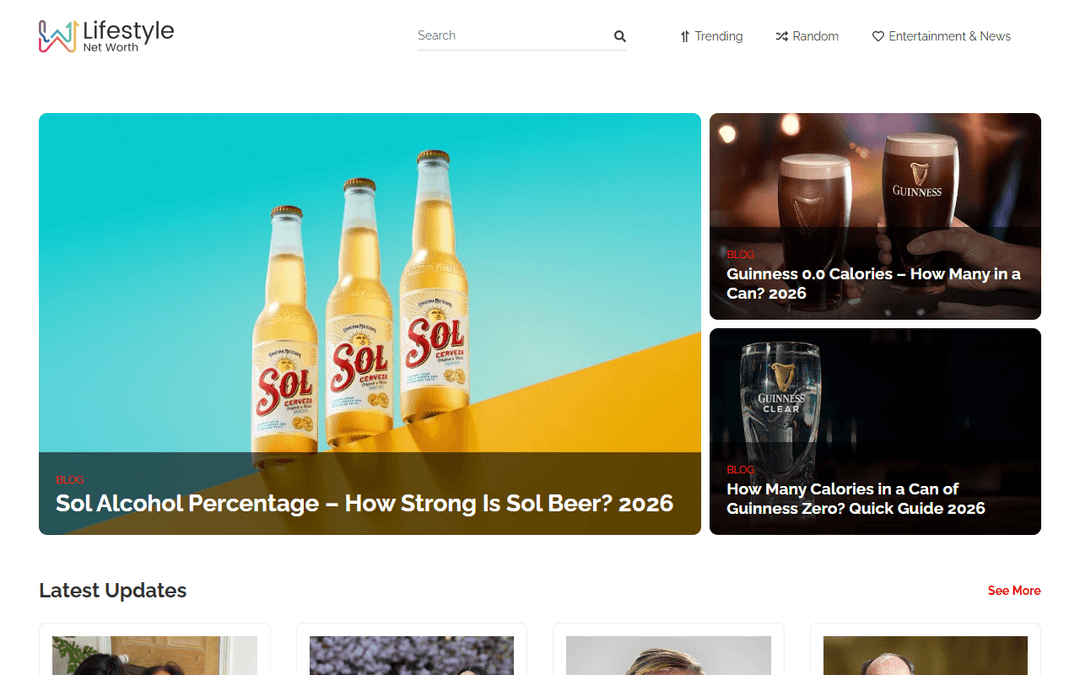Click BLOG tag above Sol Alcohol article
This screenshot has width=1080, height=675.
coord(70,480)
